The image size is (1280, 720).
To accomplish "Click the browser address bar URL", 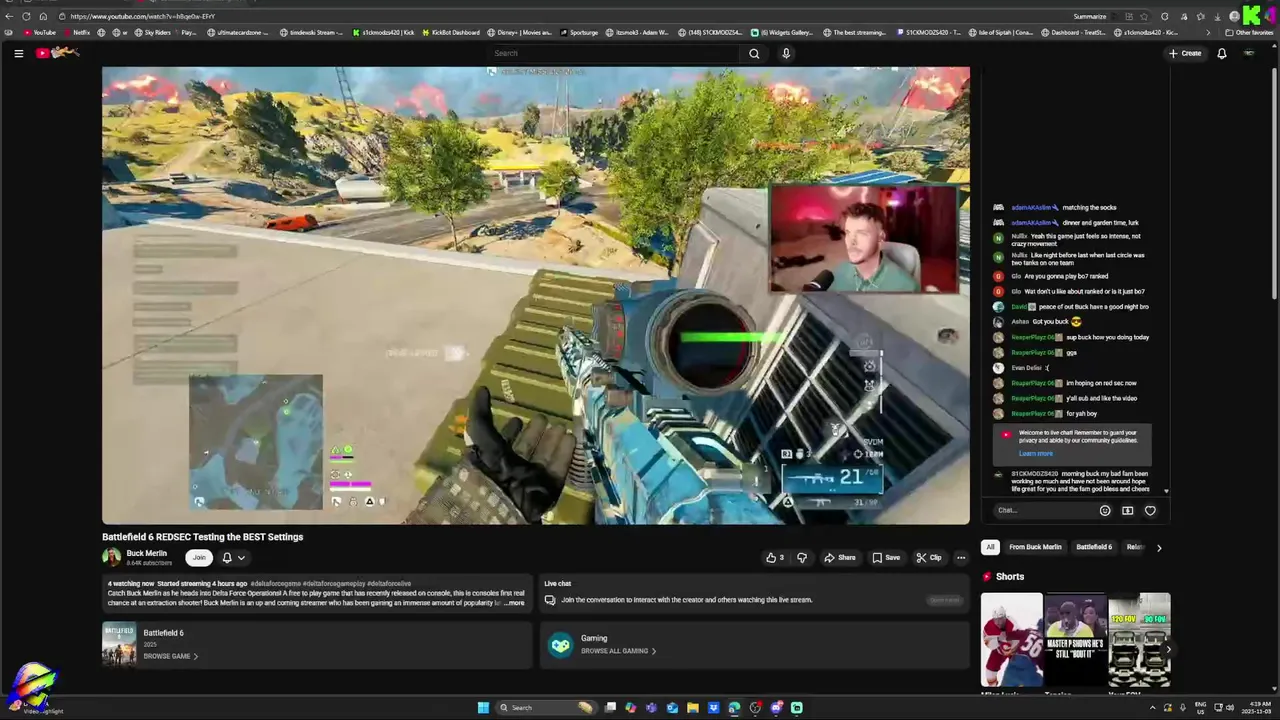I will point(142,16).
